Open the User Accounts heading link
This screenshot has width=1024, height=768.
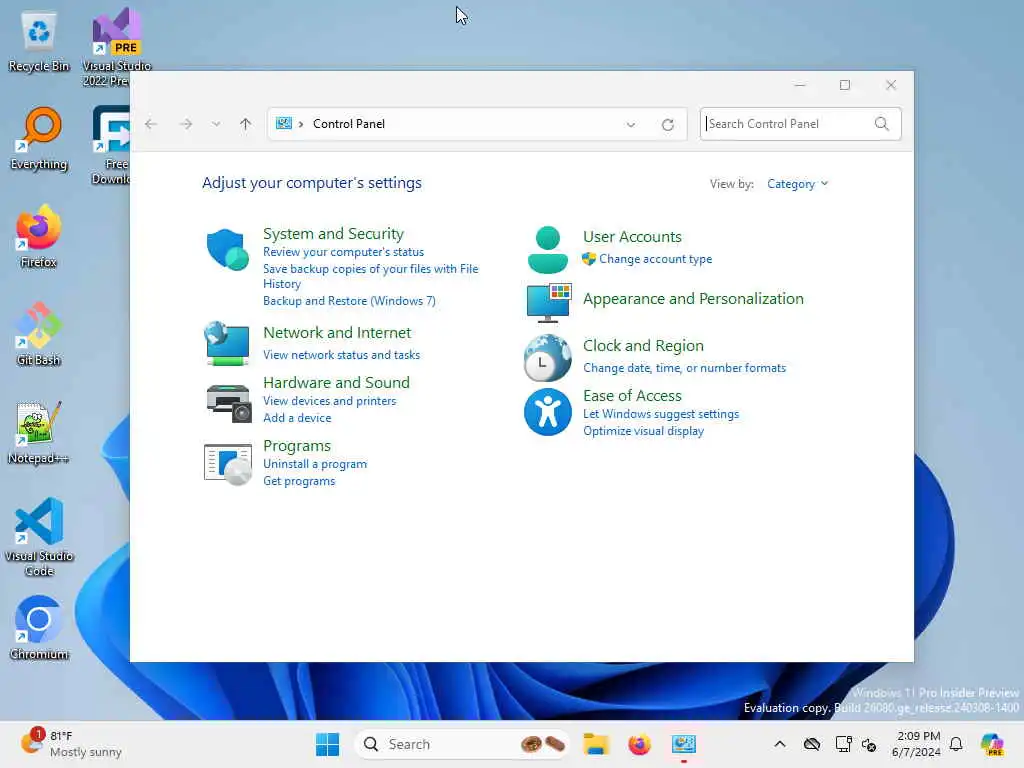click(632, 237)
